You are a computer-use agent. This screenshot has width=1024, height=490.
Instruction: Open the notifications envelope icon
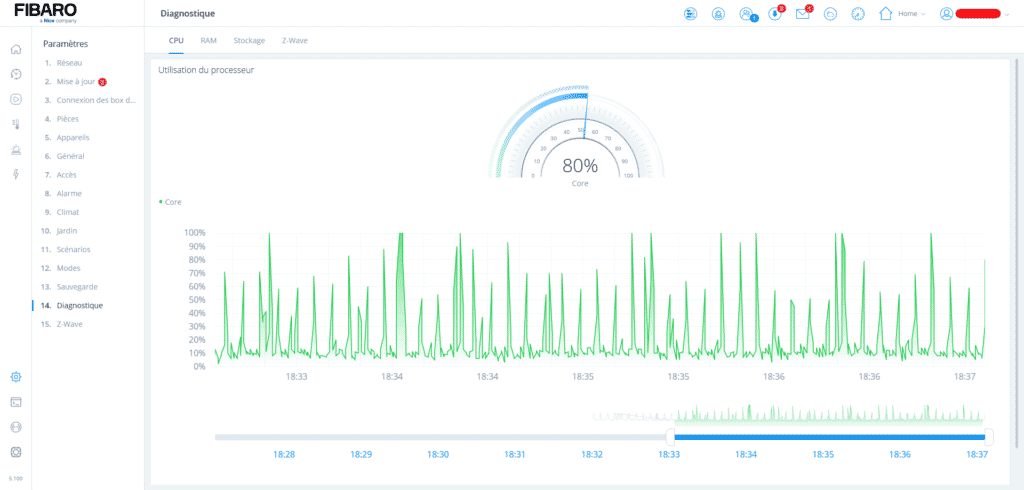click(x=803, y=14)
